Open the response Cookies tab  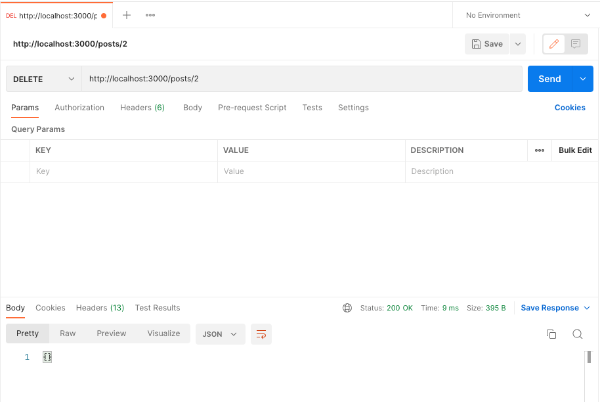pos(50,308)
